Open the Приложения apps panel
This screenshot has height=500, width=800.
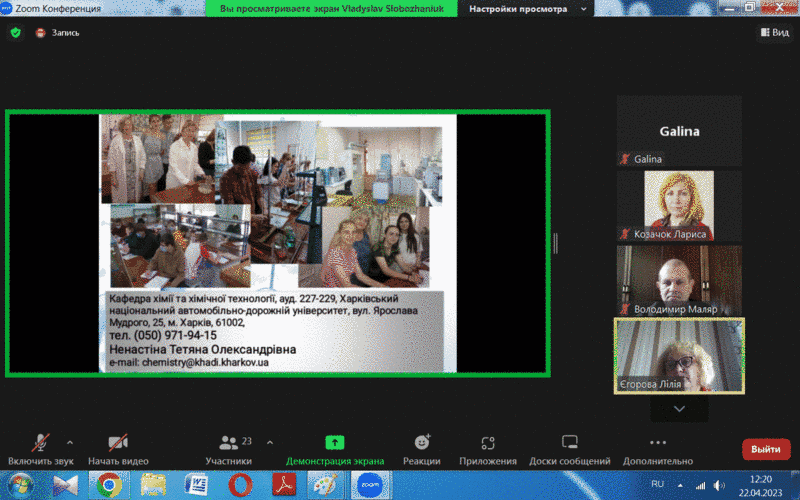[487, 449]
